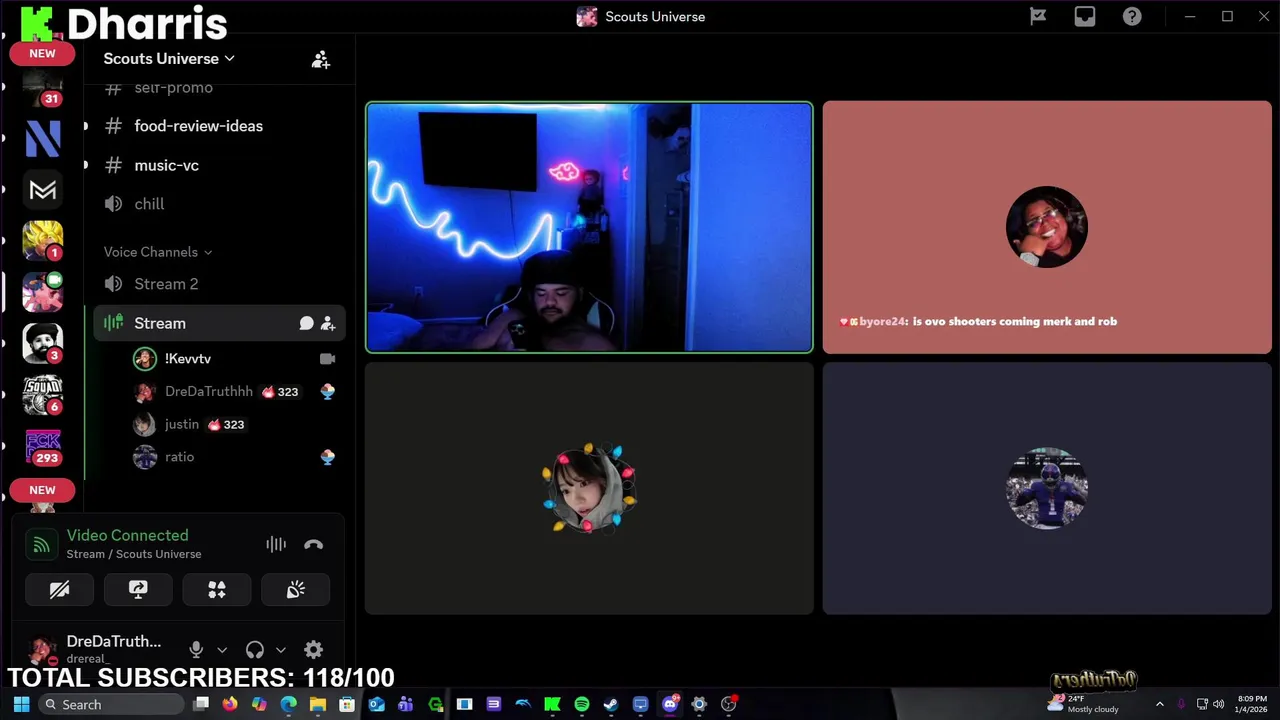The width and height of the screenshot is (1280, 720).
Task: Open Spotify from the taskbar
Action: click(581, 704)
